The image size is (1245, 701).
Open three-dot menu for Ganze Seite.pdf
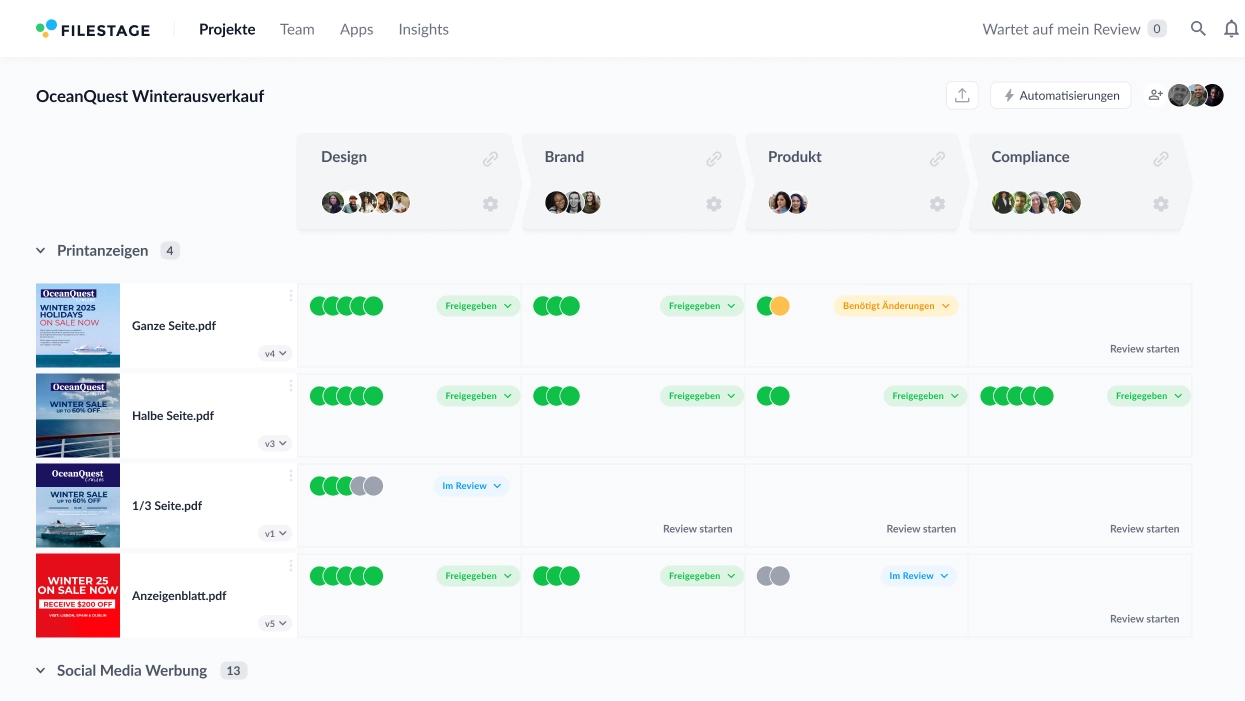click(x=291, y=295)
